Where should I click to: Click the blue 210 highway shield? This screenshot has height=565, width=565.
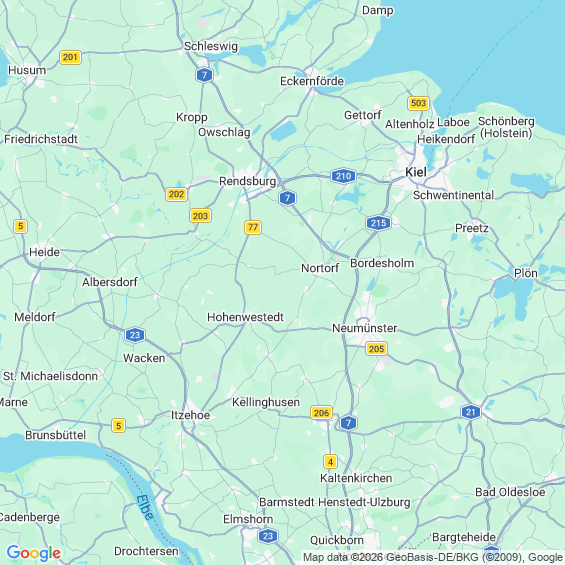pos(343,176)
